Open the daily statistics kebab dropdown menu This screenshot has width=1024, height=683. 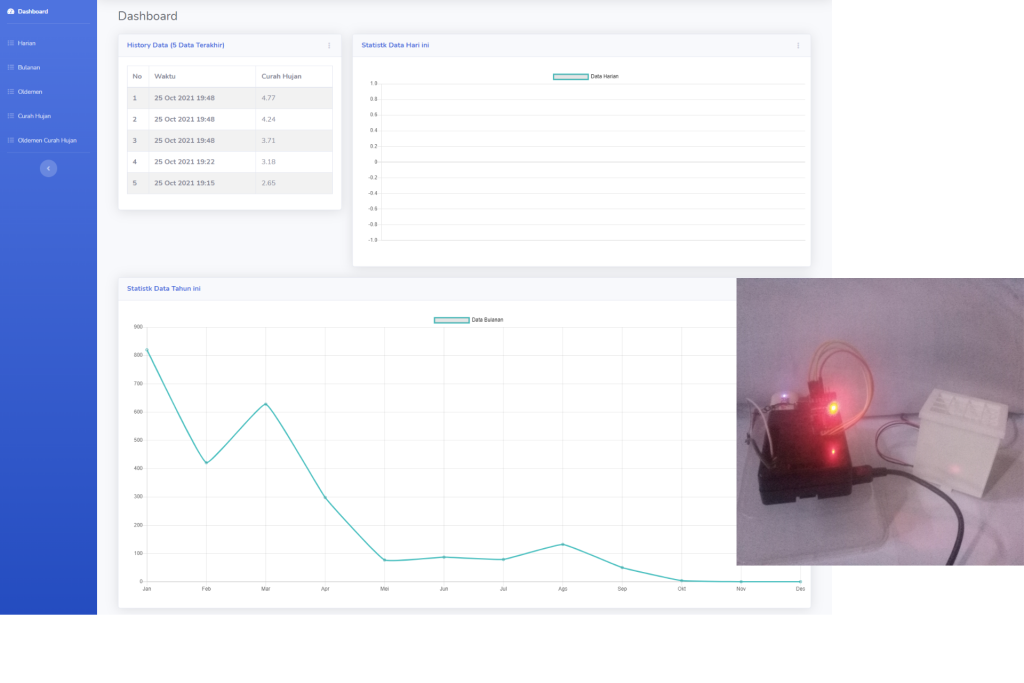[797, 45]
